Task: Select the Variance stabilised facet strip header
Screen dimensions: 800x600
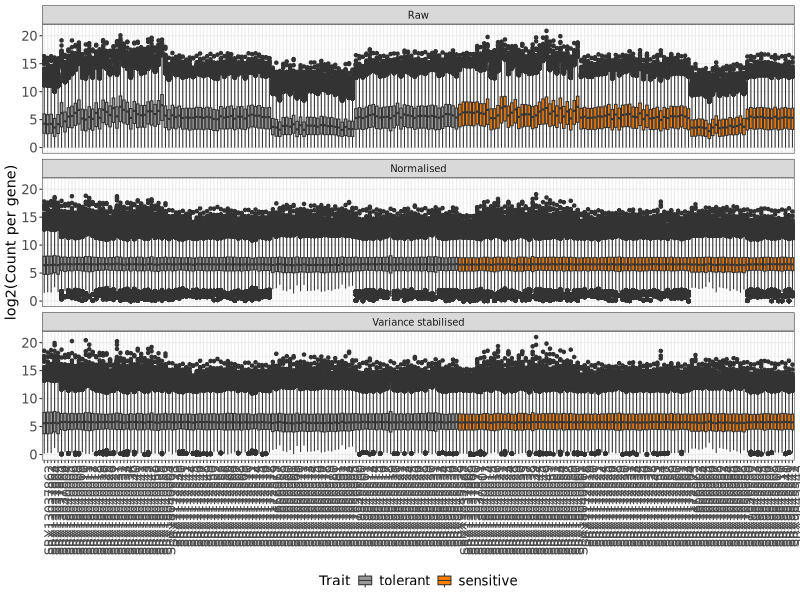Action: coord(418,322)
